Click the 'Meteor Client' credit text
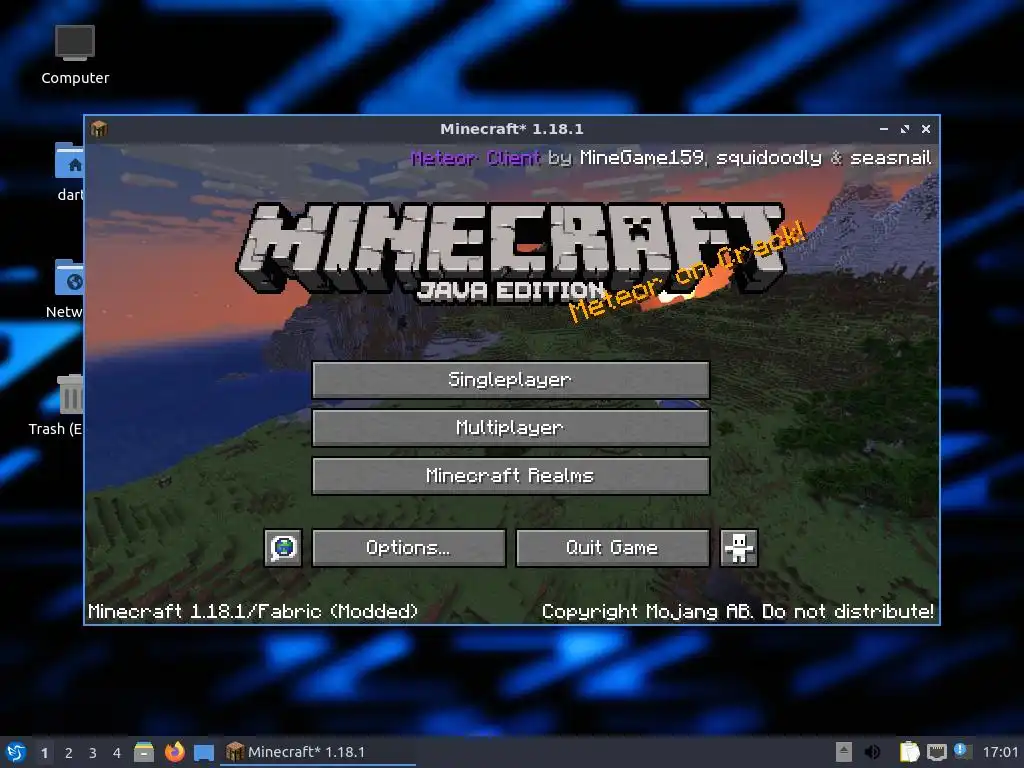This screenshot has width=1024, height=768. point(475,157)
